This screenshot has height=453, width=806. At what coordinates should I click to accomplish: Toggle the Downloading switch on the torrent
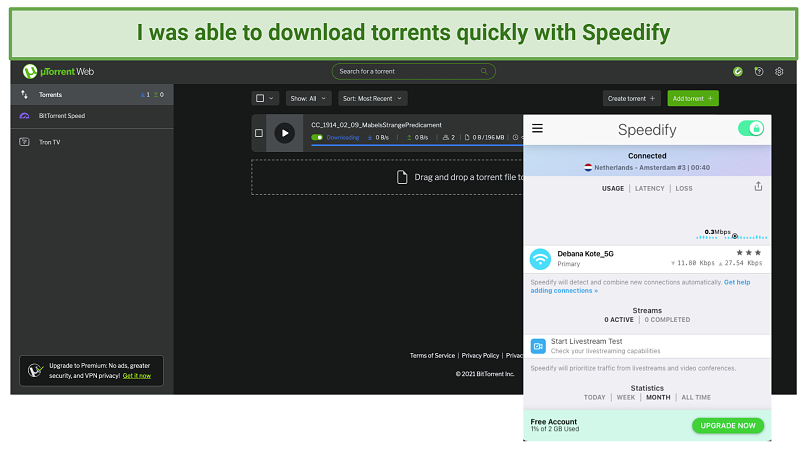point(317,137)
